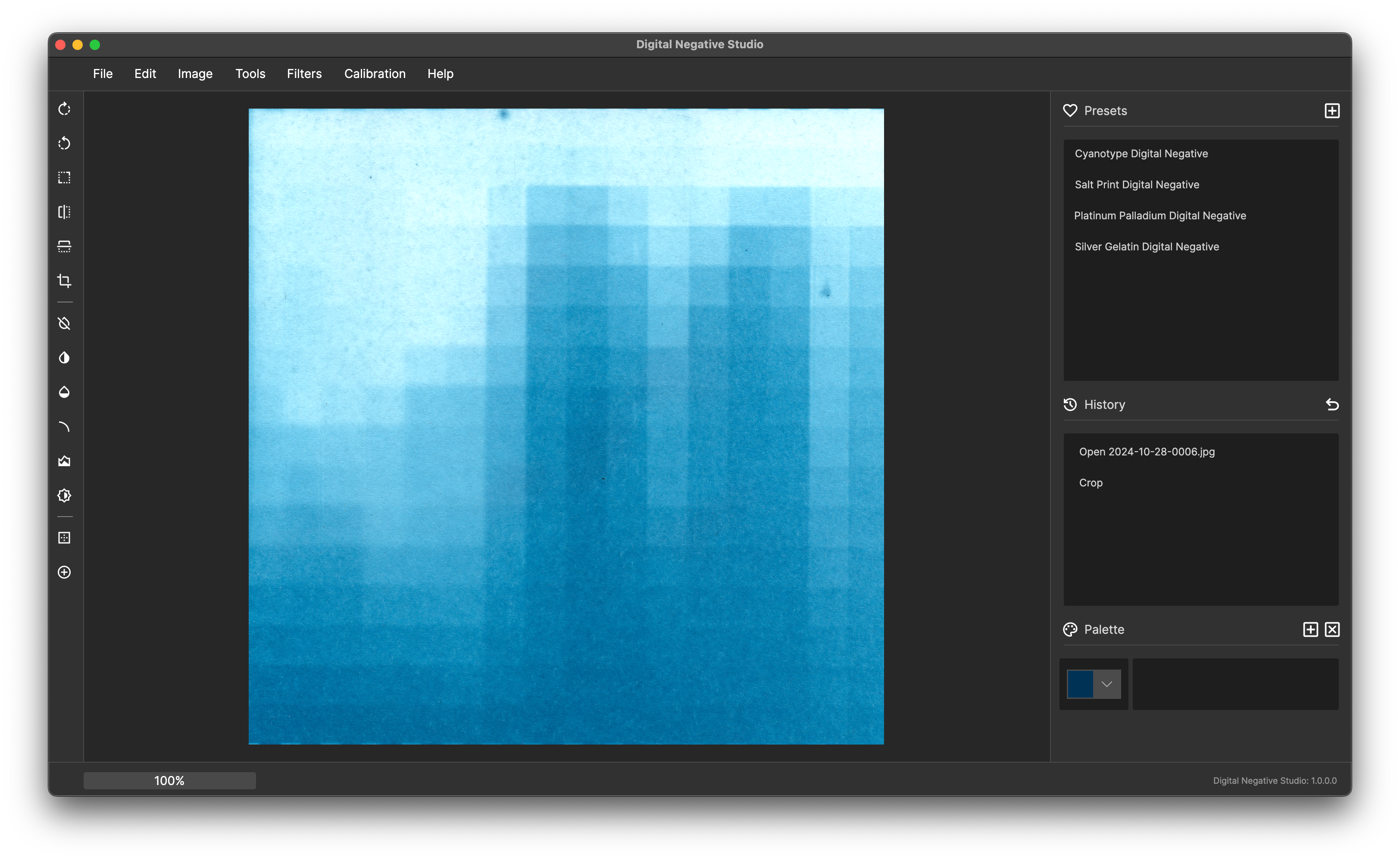Click the invert colors icon

64,358
